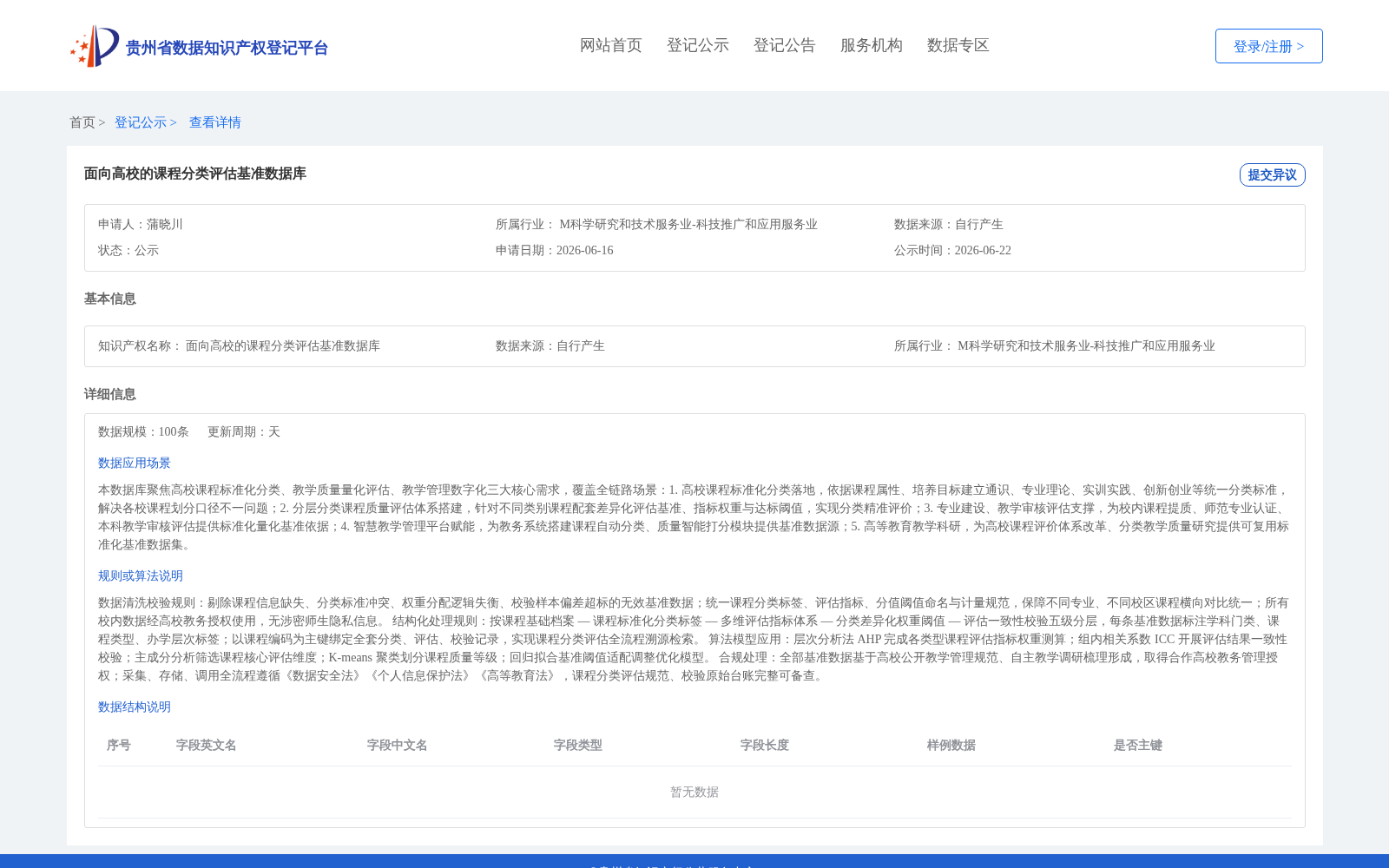The image size is (1389, 868).
Task: Click the 数据规模：100条 text
Action: (x=143, y=431)
